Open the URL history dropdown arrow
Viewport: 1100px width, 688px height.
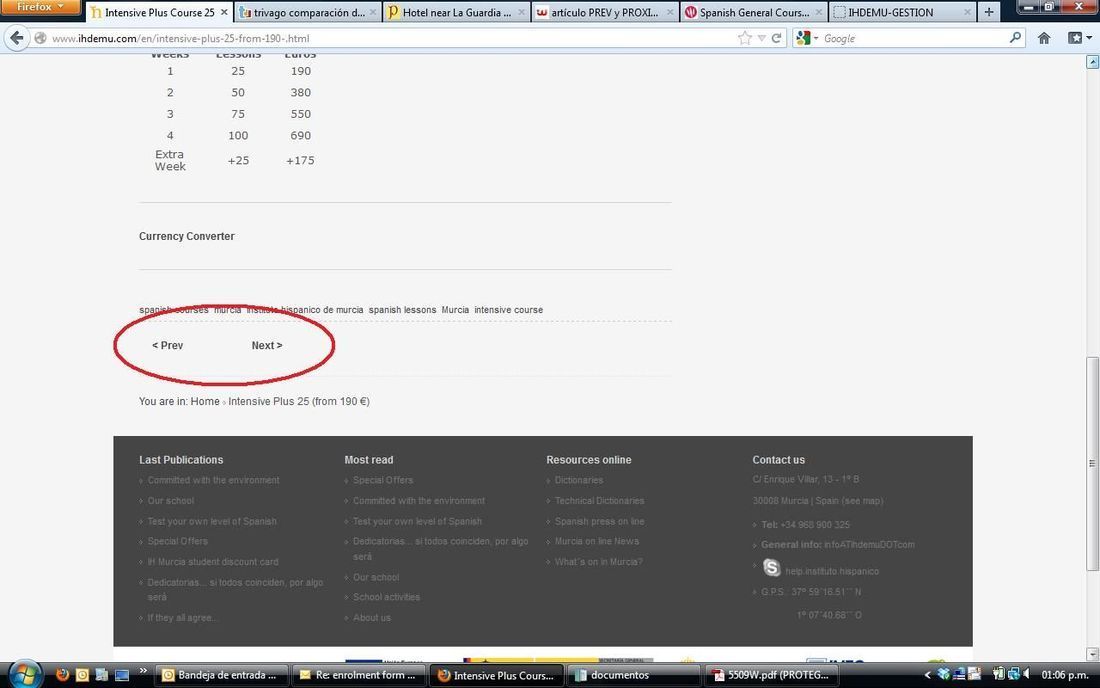[761, 38]
